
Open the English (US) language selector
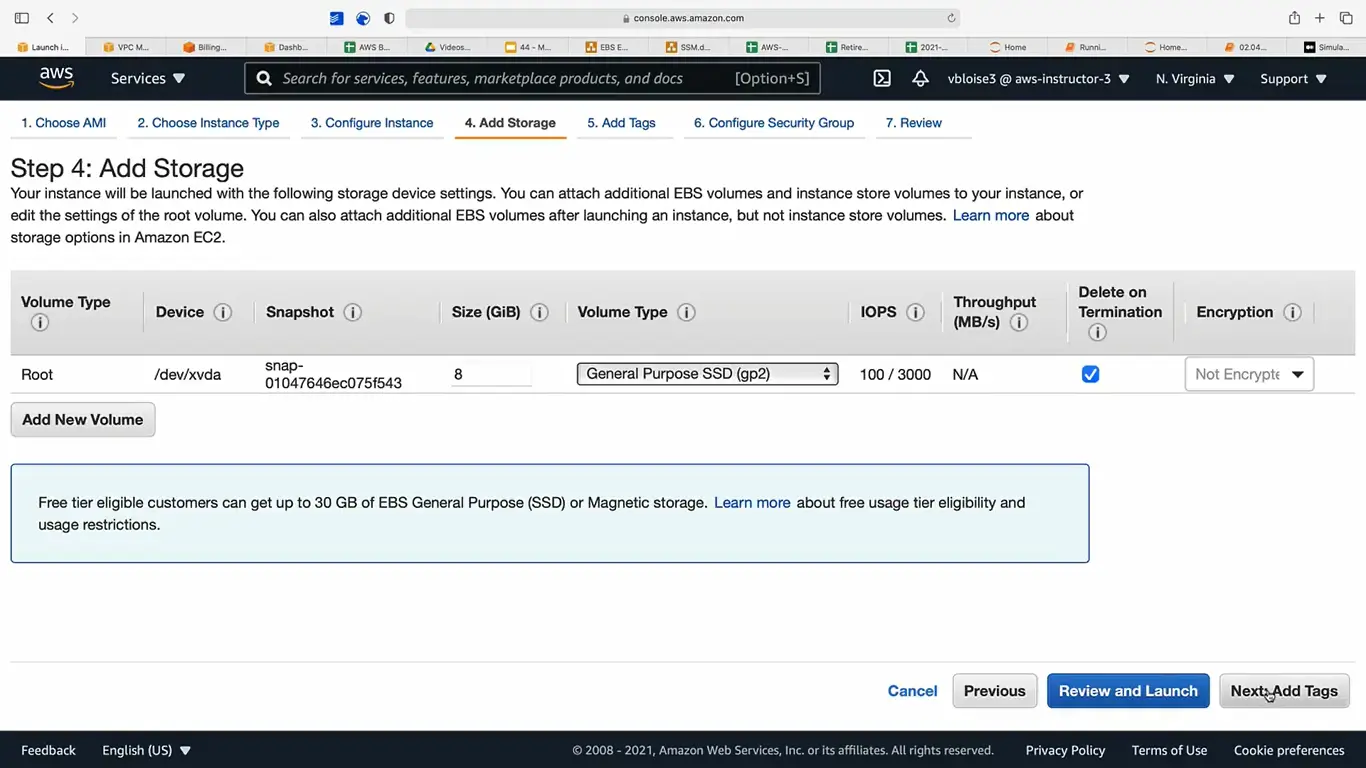click(x=146, y=750)
